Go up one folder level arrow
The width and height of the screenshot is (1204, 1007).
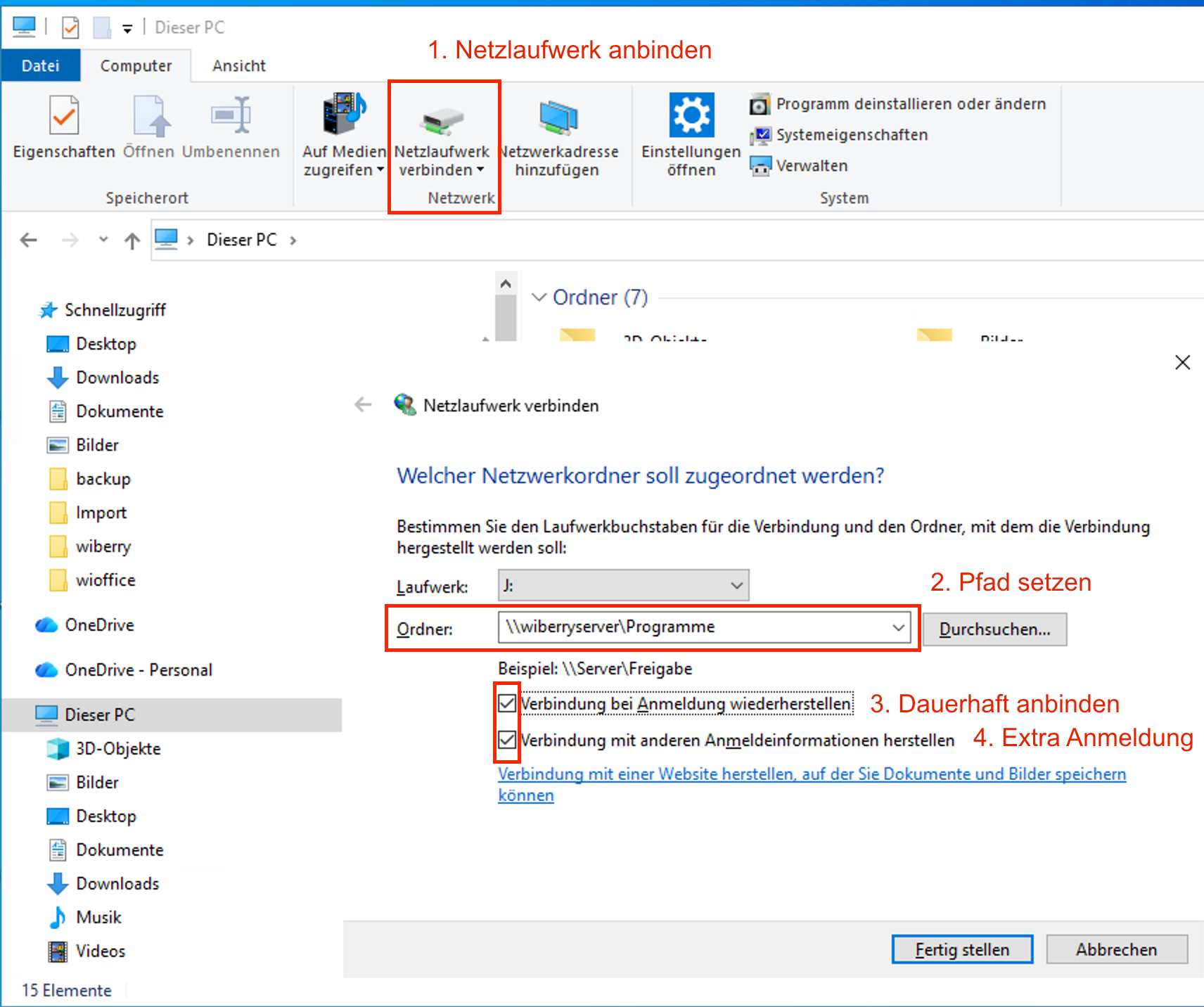point(132,241)
